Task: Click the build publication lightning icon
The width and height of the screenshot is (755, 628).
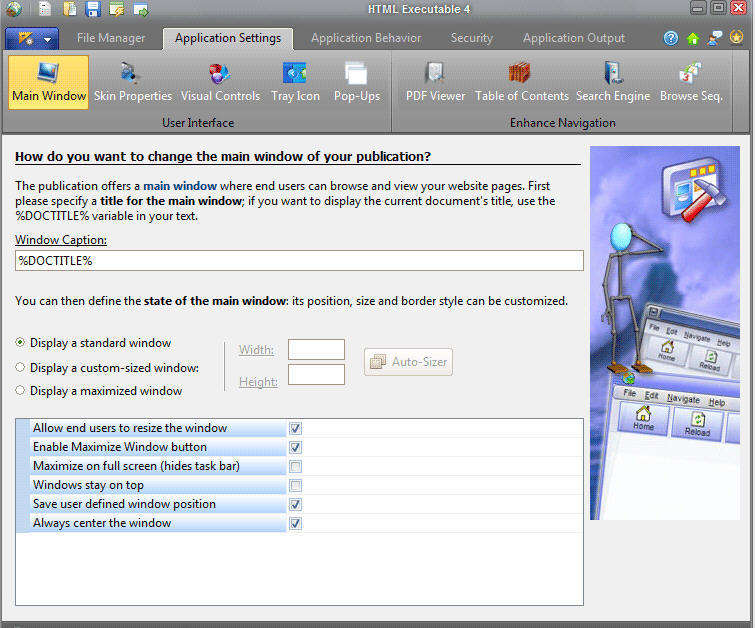Action: click(x=117, y=9)
